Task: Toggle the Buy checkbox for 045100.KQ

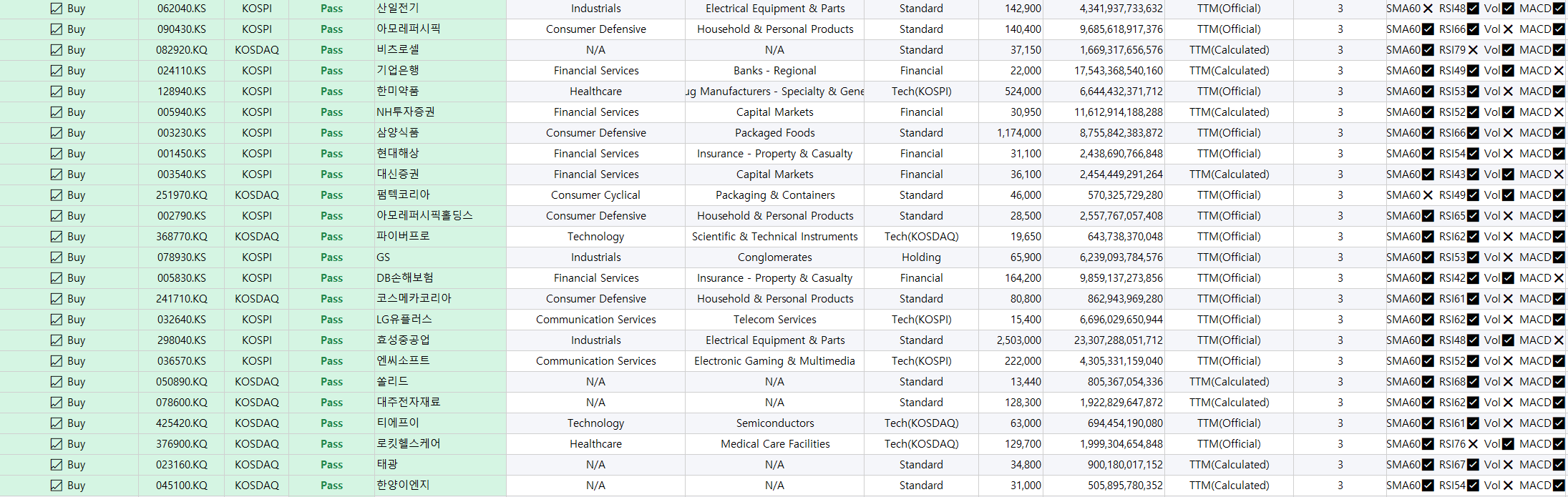Action: [57, 486]
